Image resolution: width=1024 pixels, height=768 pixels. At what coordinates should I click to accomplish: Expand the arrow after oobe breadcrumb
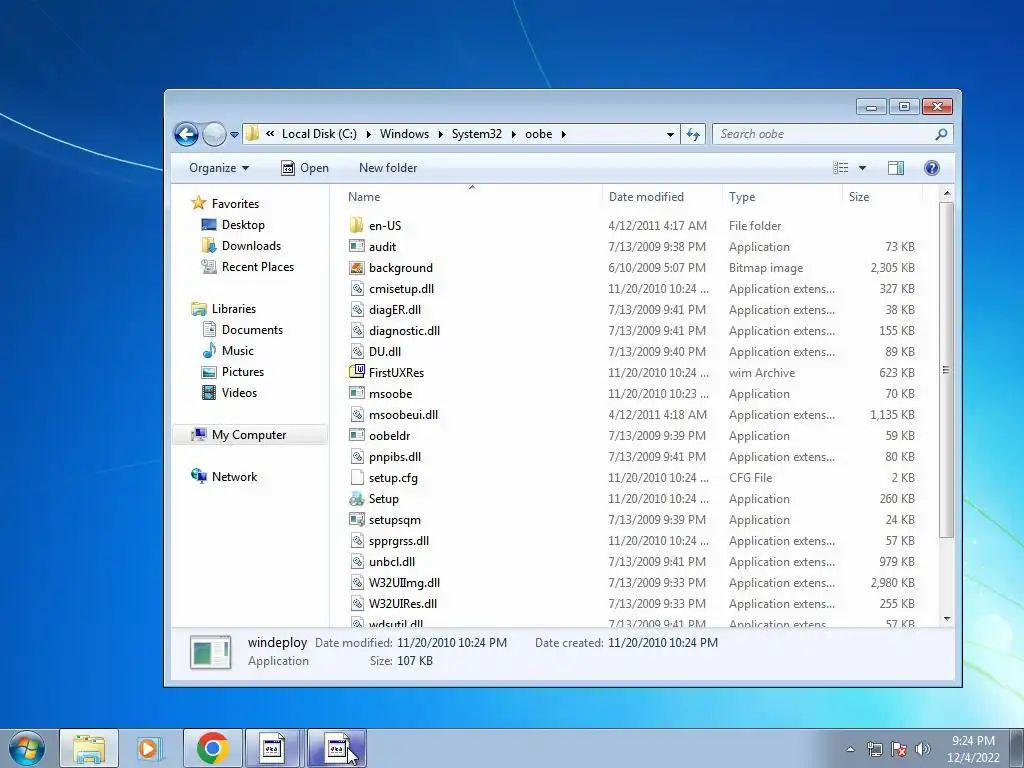[563, 135]
